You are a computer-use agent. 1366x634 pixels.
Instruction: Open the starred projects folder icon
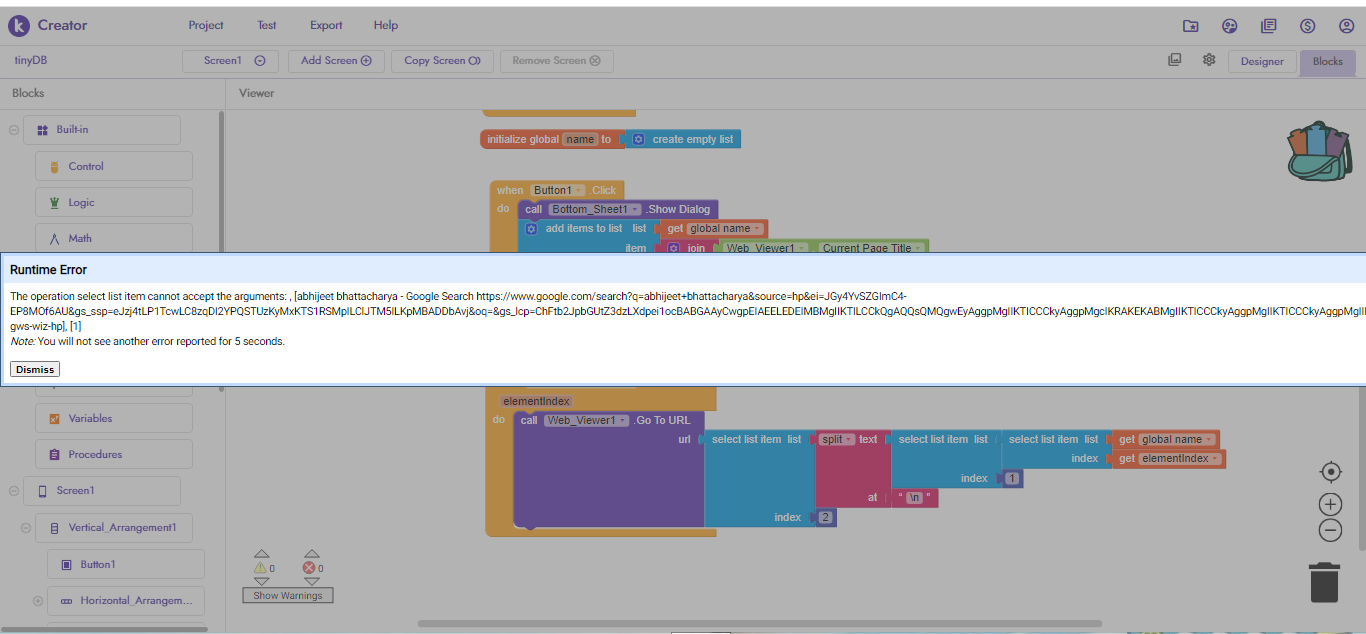(1190, 26)
